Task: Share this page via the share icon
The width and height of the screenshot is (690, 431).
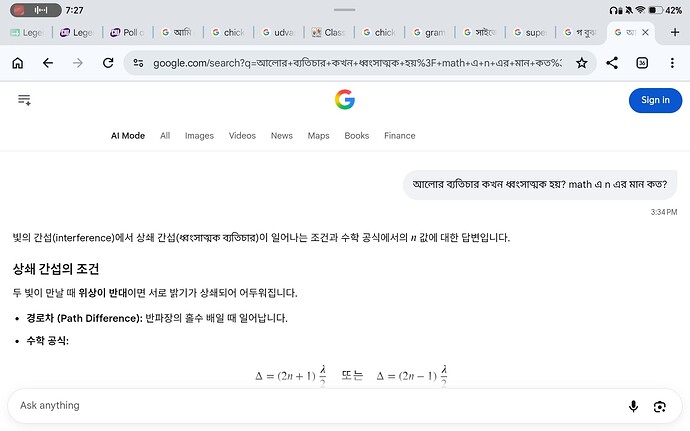Action: [x=612, y=63]
